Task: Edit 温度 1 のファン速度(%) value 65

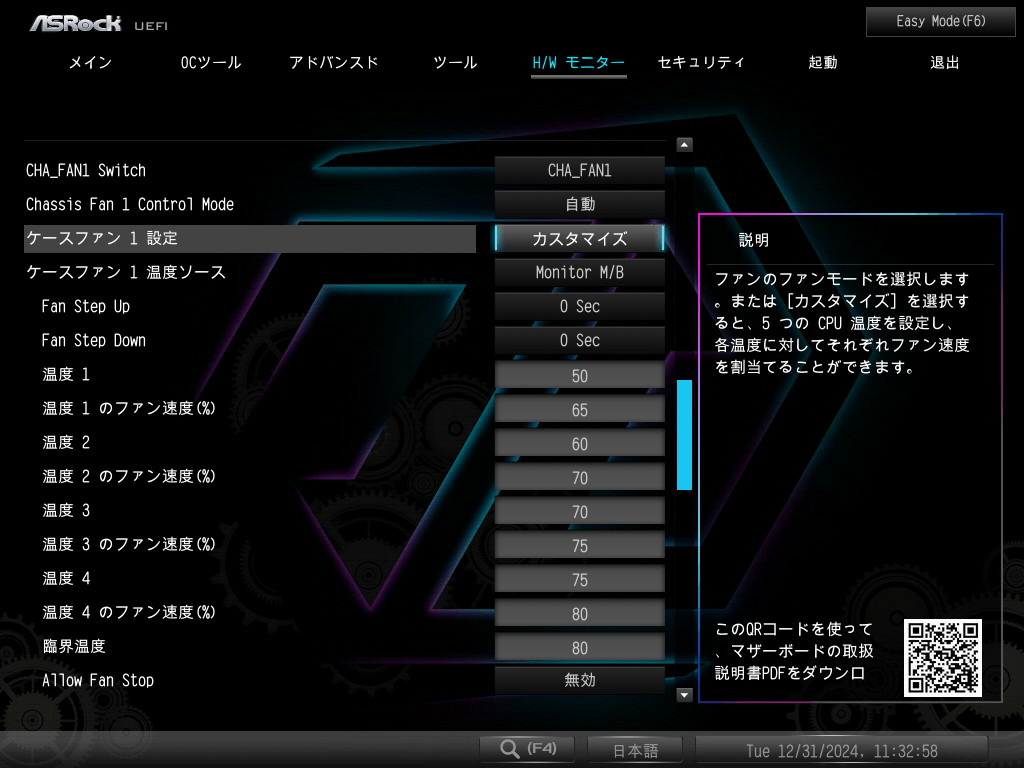Action: (579, 409)
